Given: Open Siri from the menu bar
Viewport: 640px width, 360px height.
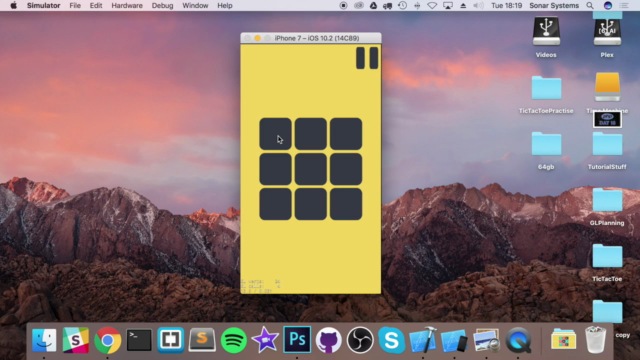Looking at the screenshot, I should click(608, 6).
